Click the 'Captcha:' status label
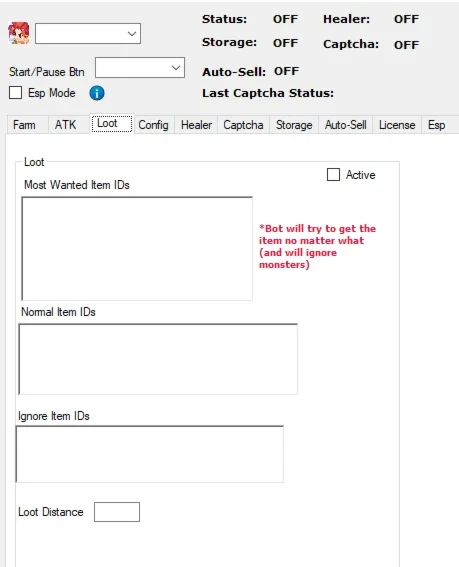459x567 pixels. [351, 44]
